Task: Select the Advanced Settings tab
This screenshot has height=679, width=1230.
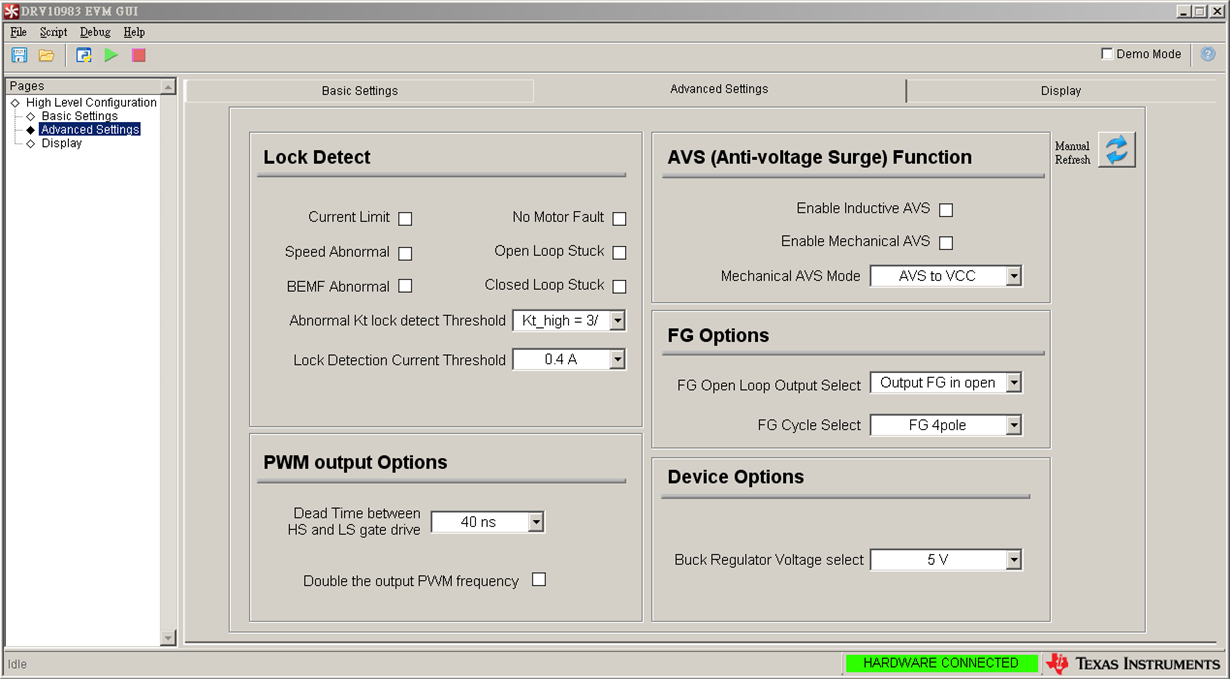Action: (719, 89)
